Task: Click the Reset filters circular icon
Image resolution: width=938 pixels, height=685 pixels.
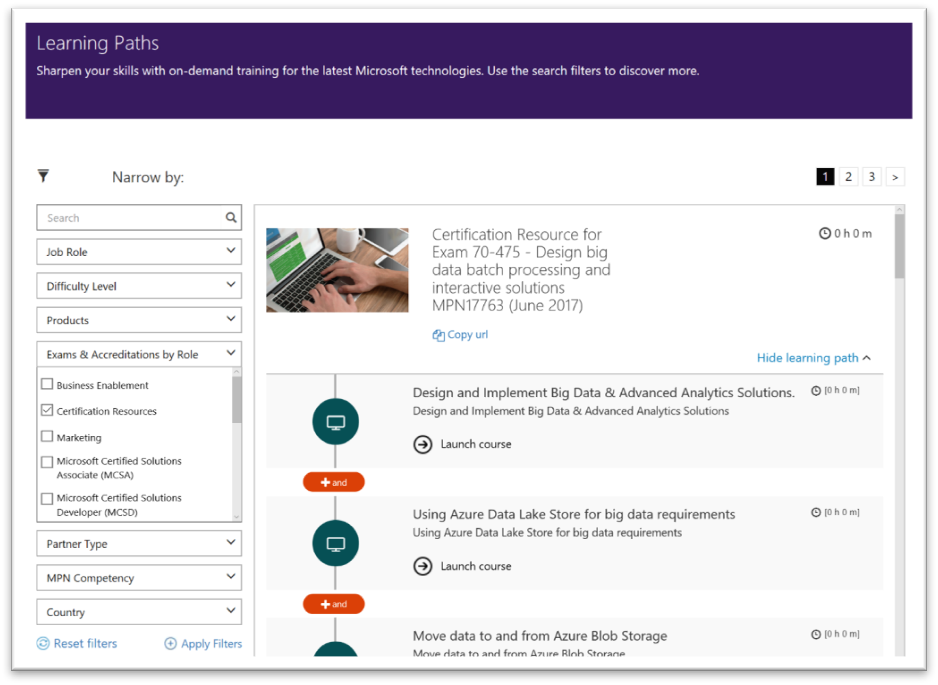Action: (43, 644)
